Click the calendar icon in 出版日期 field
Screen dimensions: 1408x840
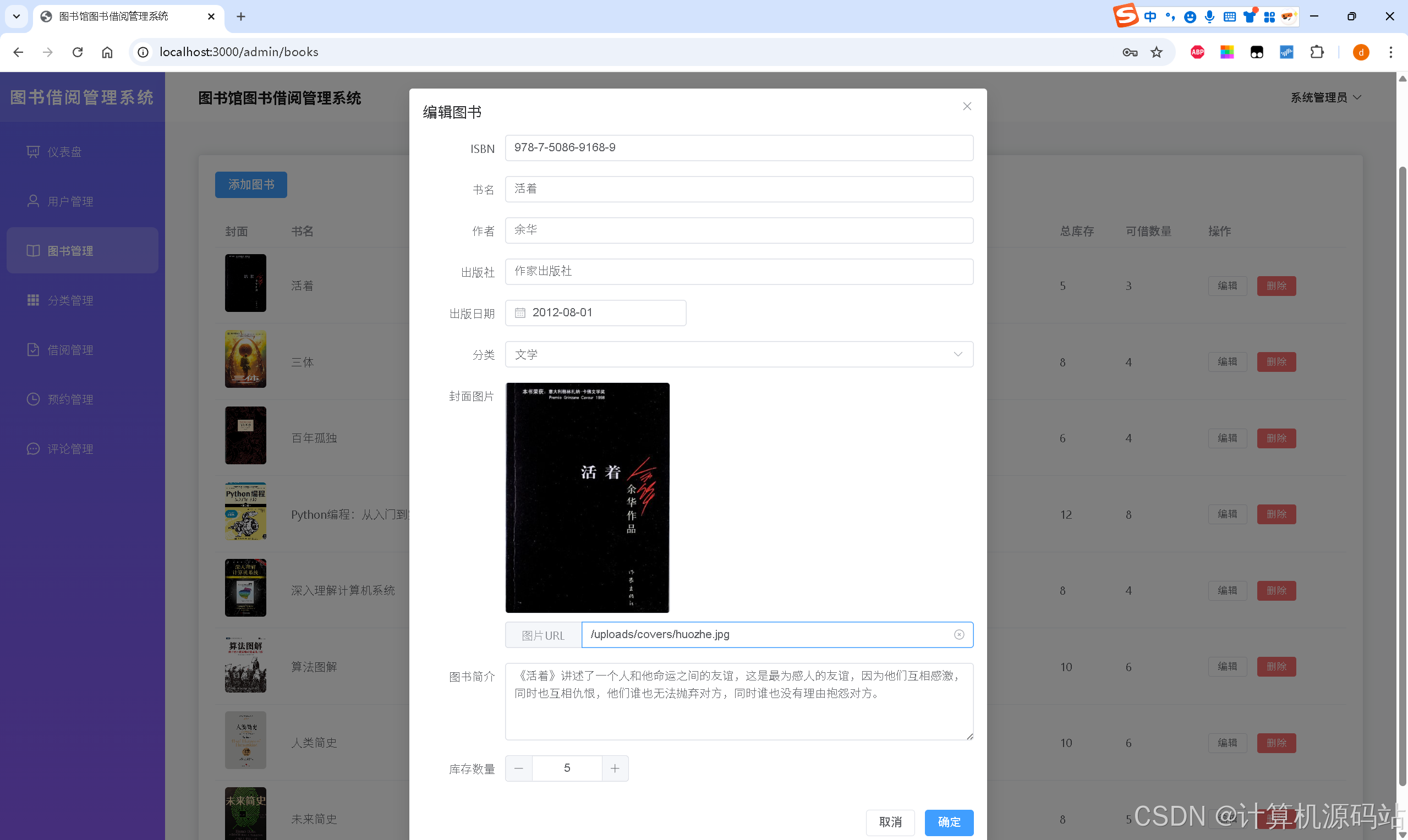[520, 313]
